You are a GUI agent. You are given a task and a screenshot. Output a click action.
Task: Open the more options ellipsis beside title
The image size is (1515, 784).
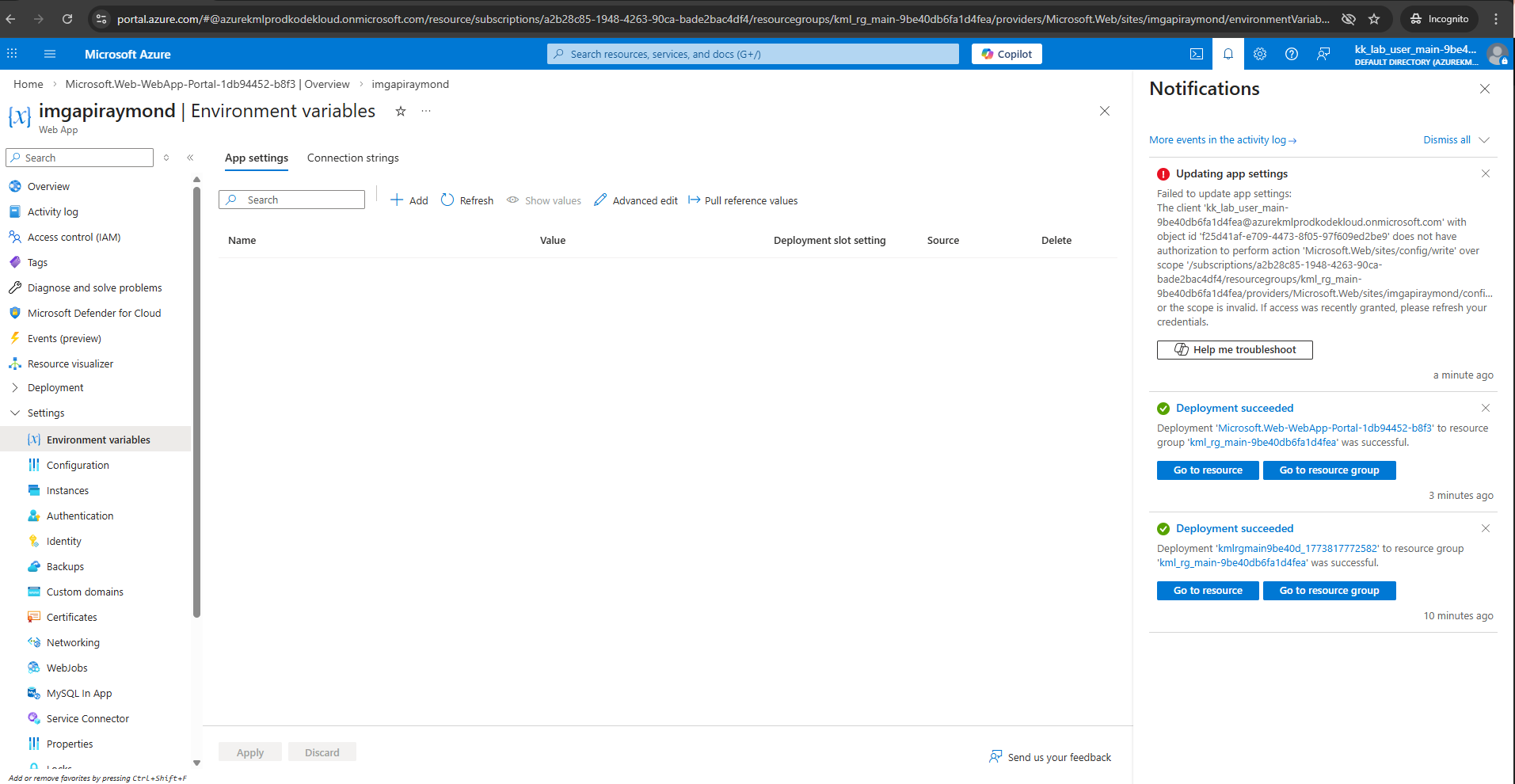426,112
